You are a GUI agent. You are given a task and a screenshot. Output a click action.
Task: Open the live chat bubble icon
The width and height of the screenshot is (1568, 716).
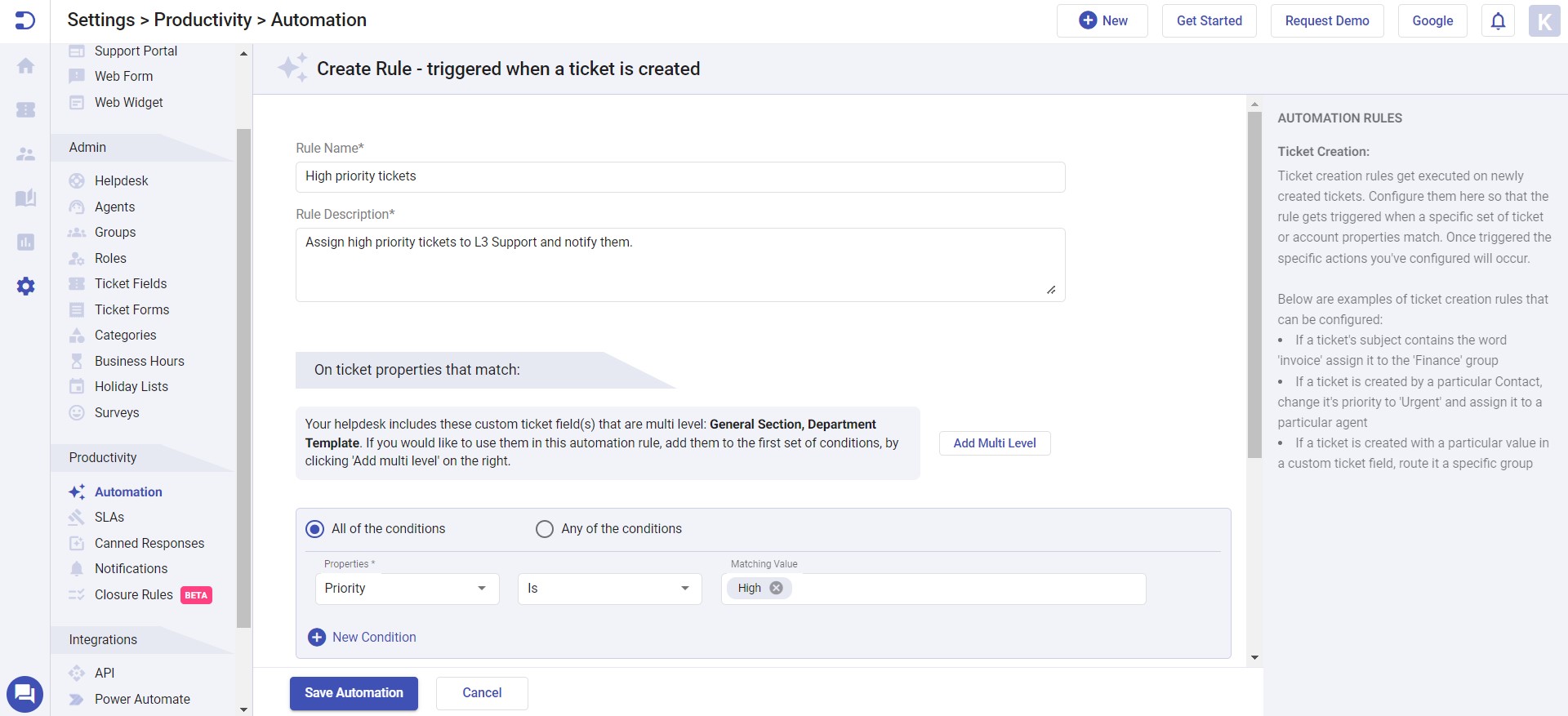pyautogui.click(x=24, y=694)
